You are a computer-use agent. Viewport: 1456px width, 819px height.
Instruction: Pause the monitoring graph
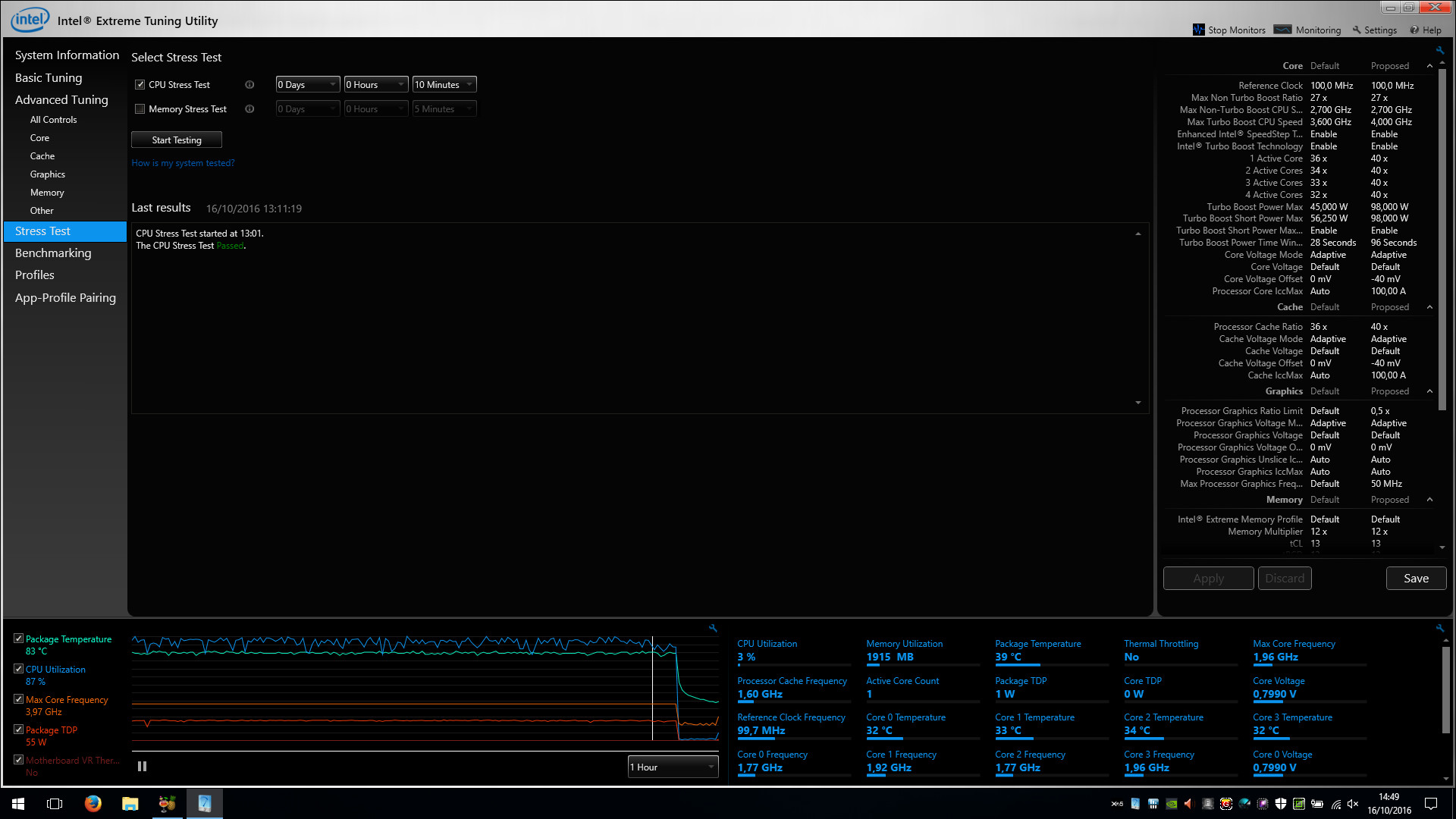coord(142,767)
